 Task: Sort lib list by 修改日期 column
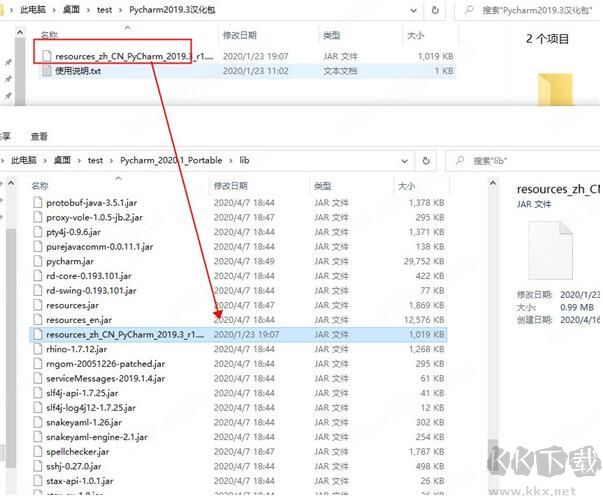[230, 186]
